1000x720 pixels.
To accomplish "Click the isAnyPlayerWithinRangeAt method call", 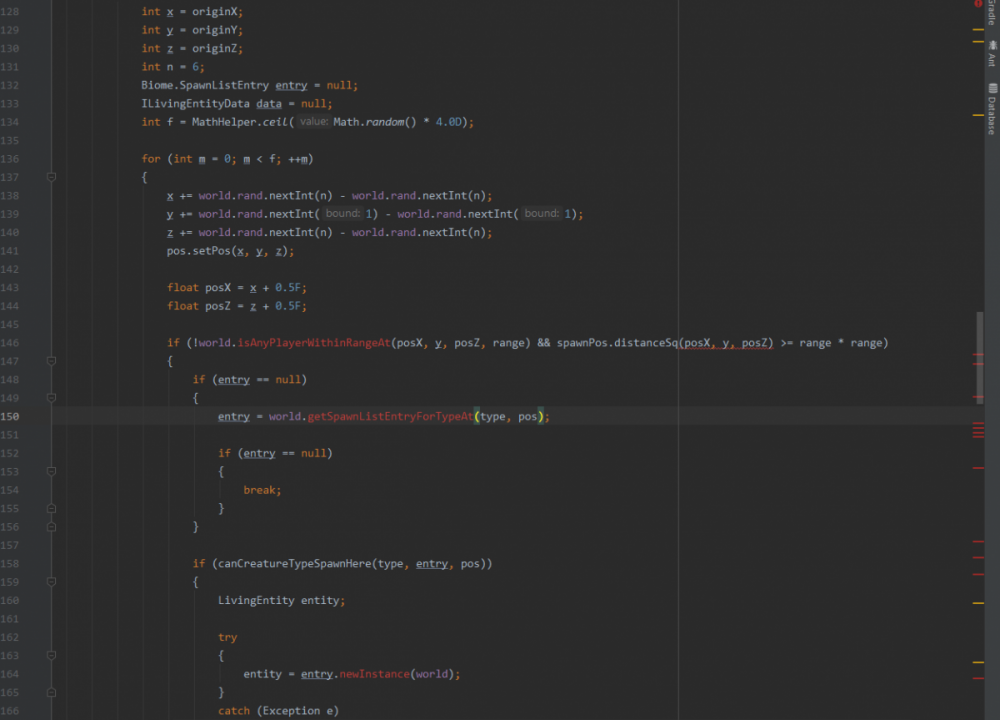I will click(x=314, y=343).
